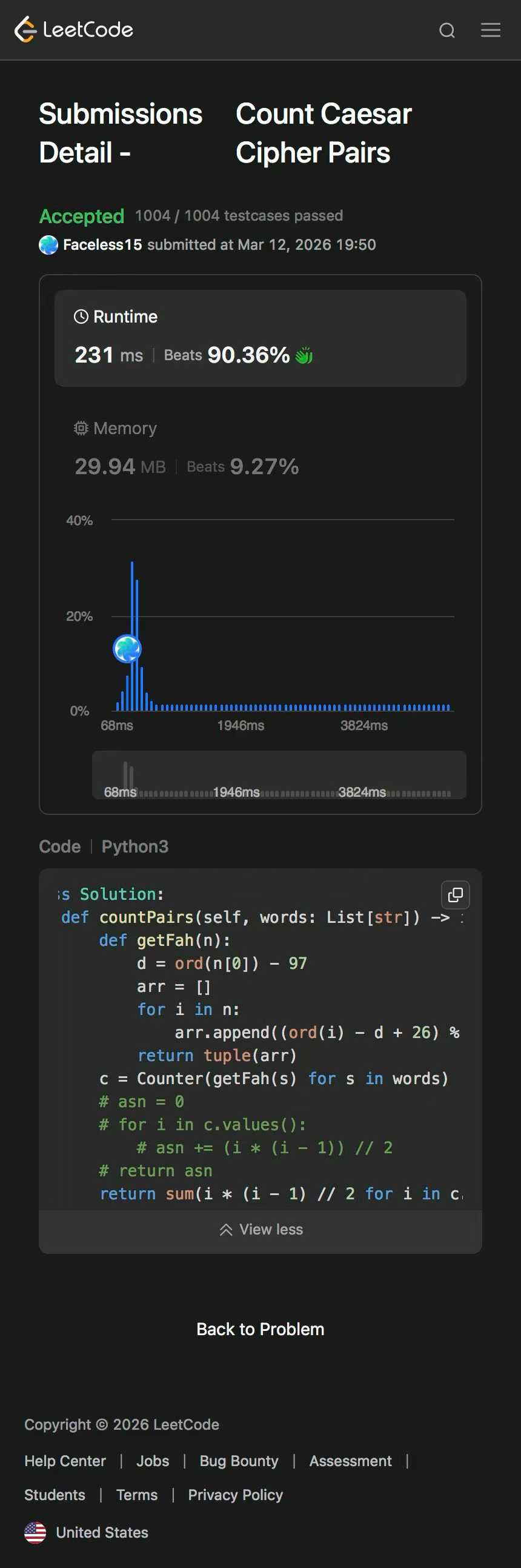Click the Python3 language label

tap(135, 846)
